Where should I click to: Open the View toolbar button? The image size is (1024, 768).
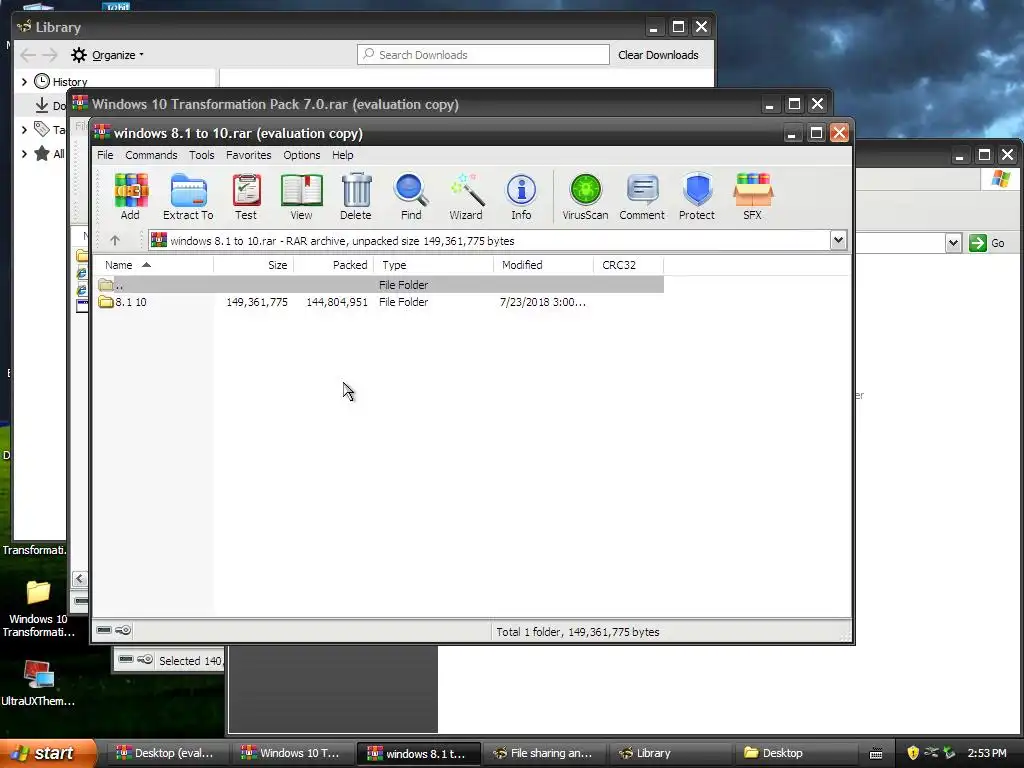pos(301,196)
